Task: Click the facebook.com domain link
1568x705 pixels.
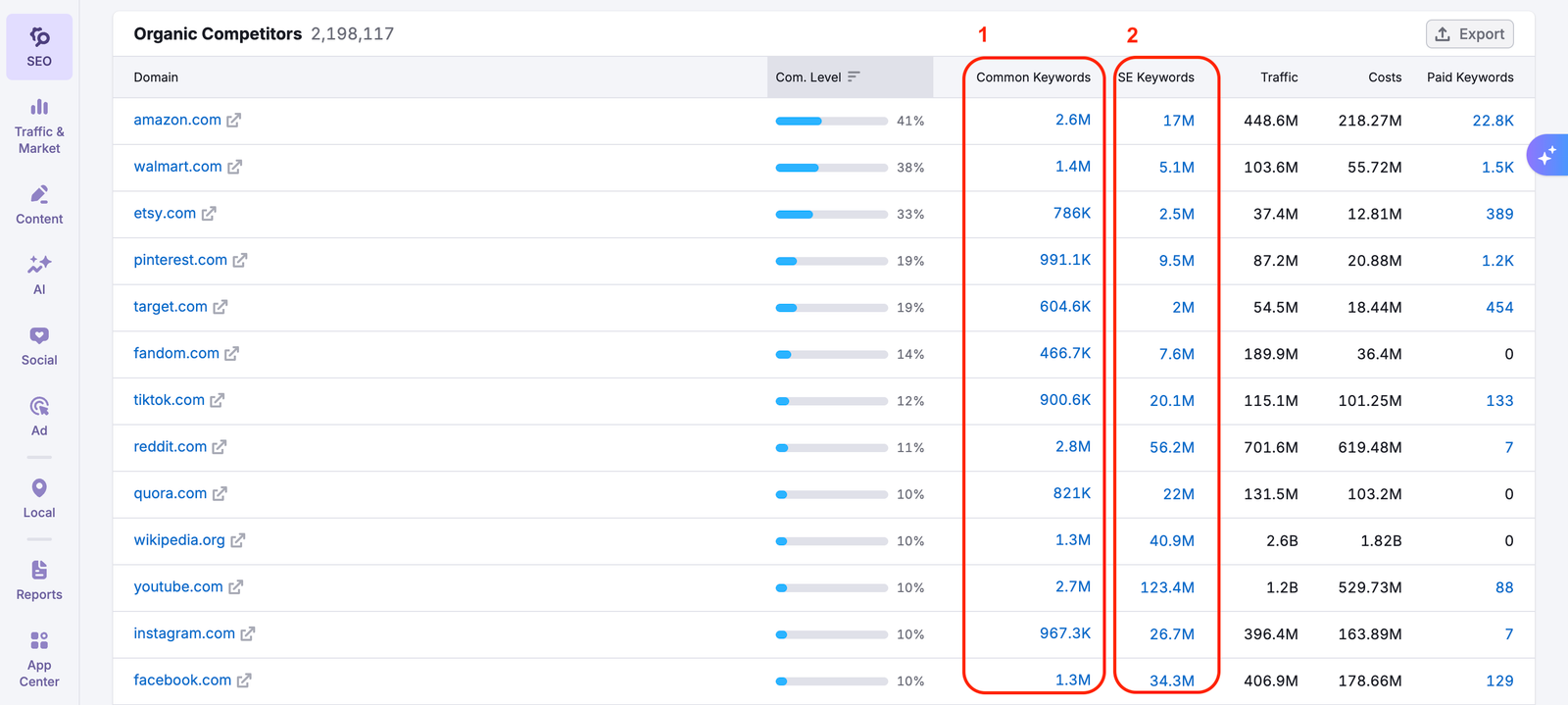Action: pyautogui.click(x=182, y=680)
